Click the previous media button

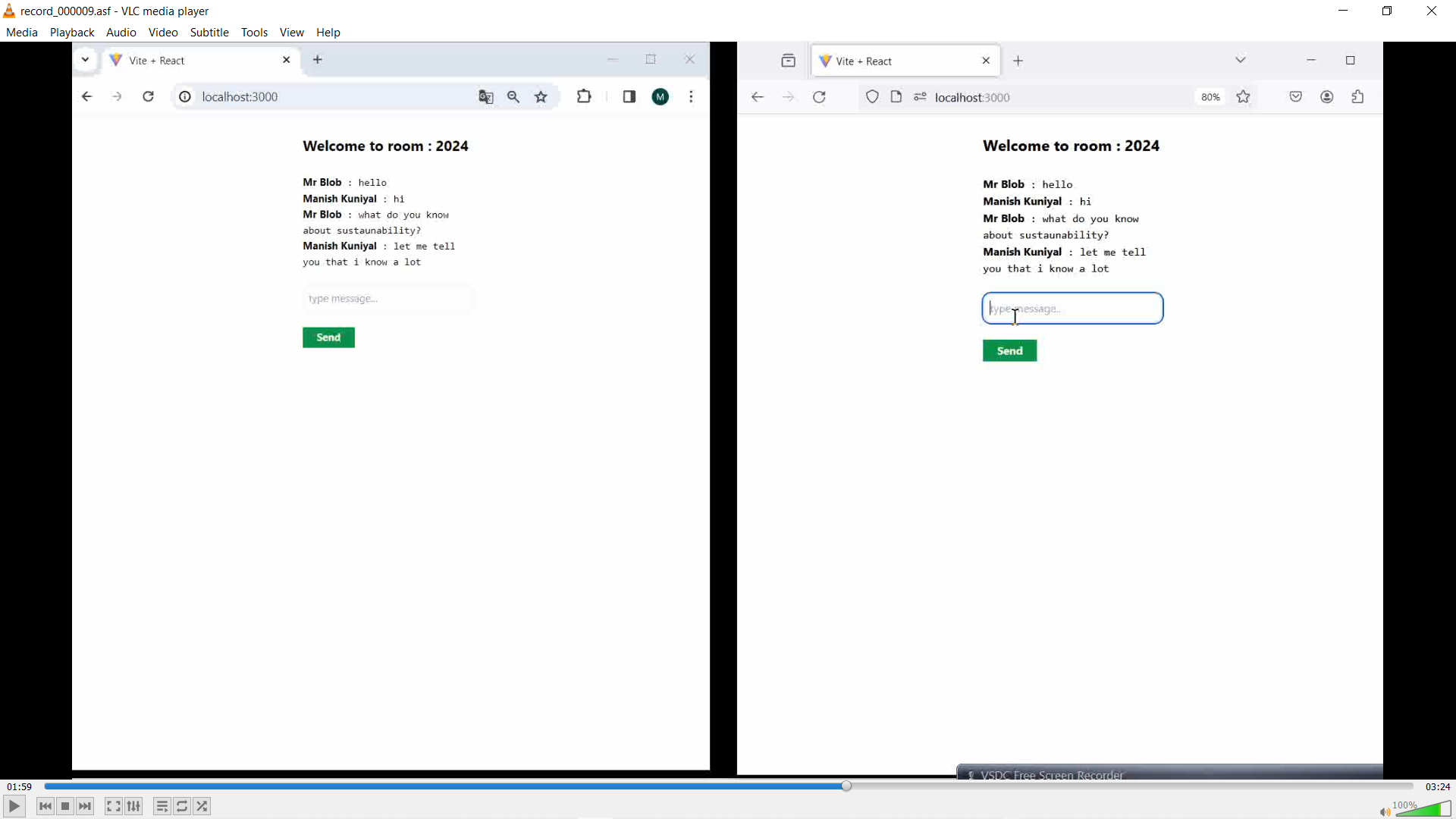45,806
